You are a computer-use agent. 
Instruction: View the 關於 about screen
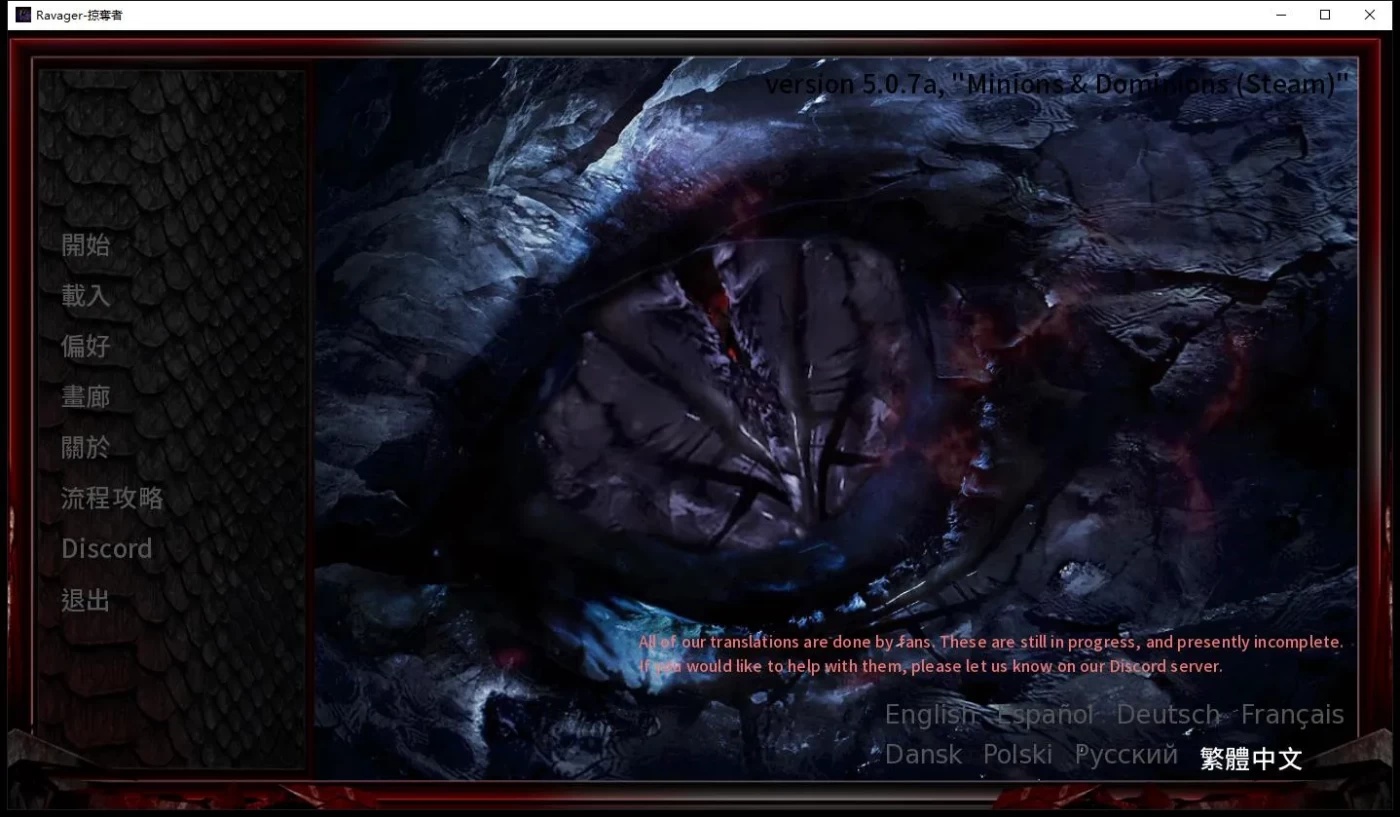[x=84, y=447]
